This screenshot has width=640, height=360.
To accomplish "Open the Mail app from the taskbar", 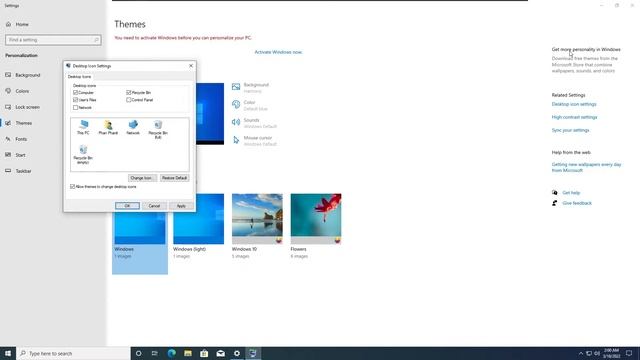I will (x=220, y=353).
